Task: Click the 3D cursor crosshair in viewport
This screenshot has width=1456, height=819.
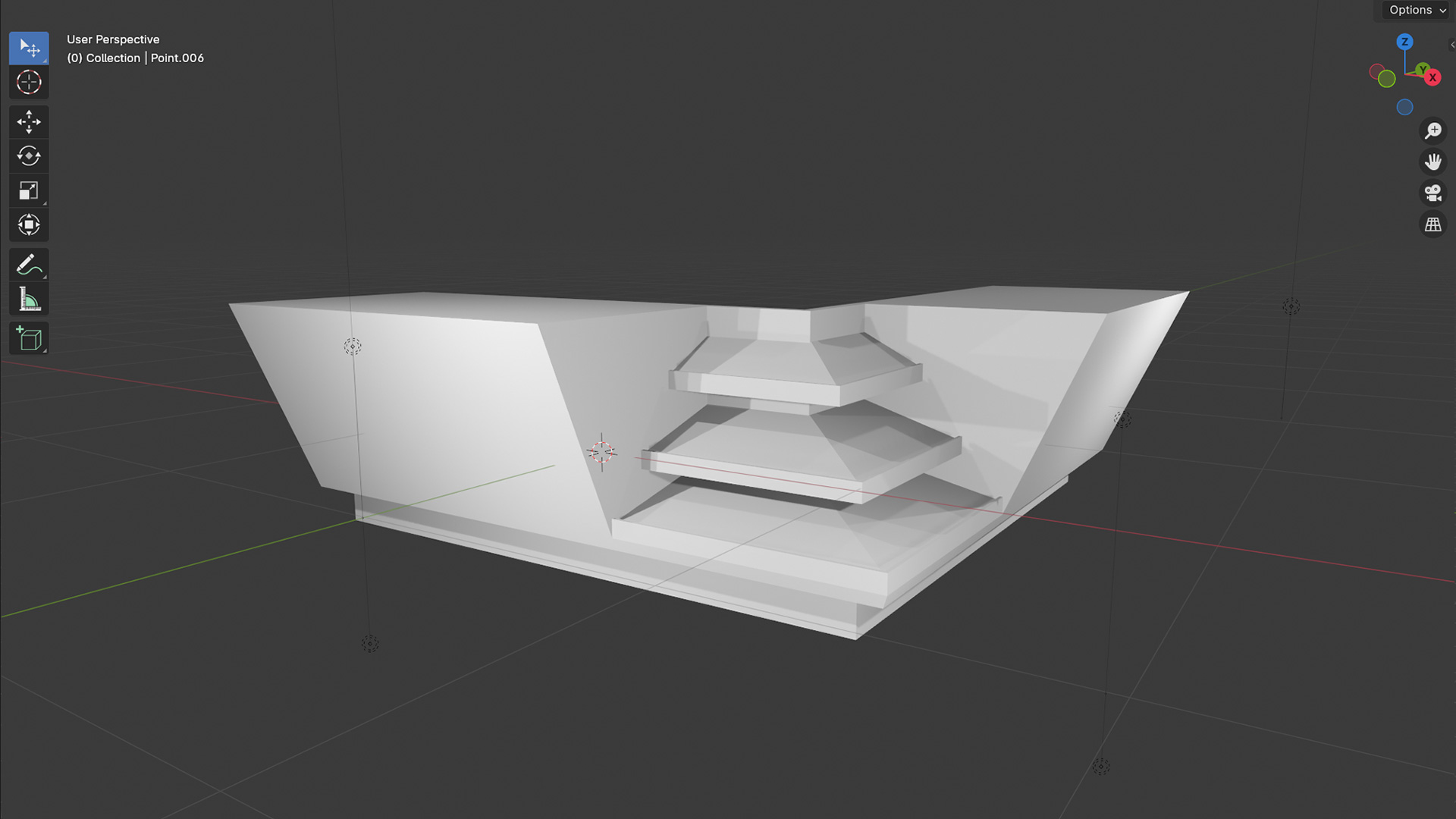Action: click(601, 453)
